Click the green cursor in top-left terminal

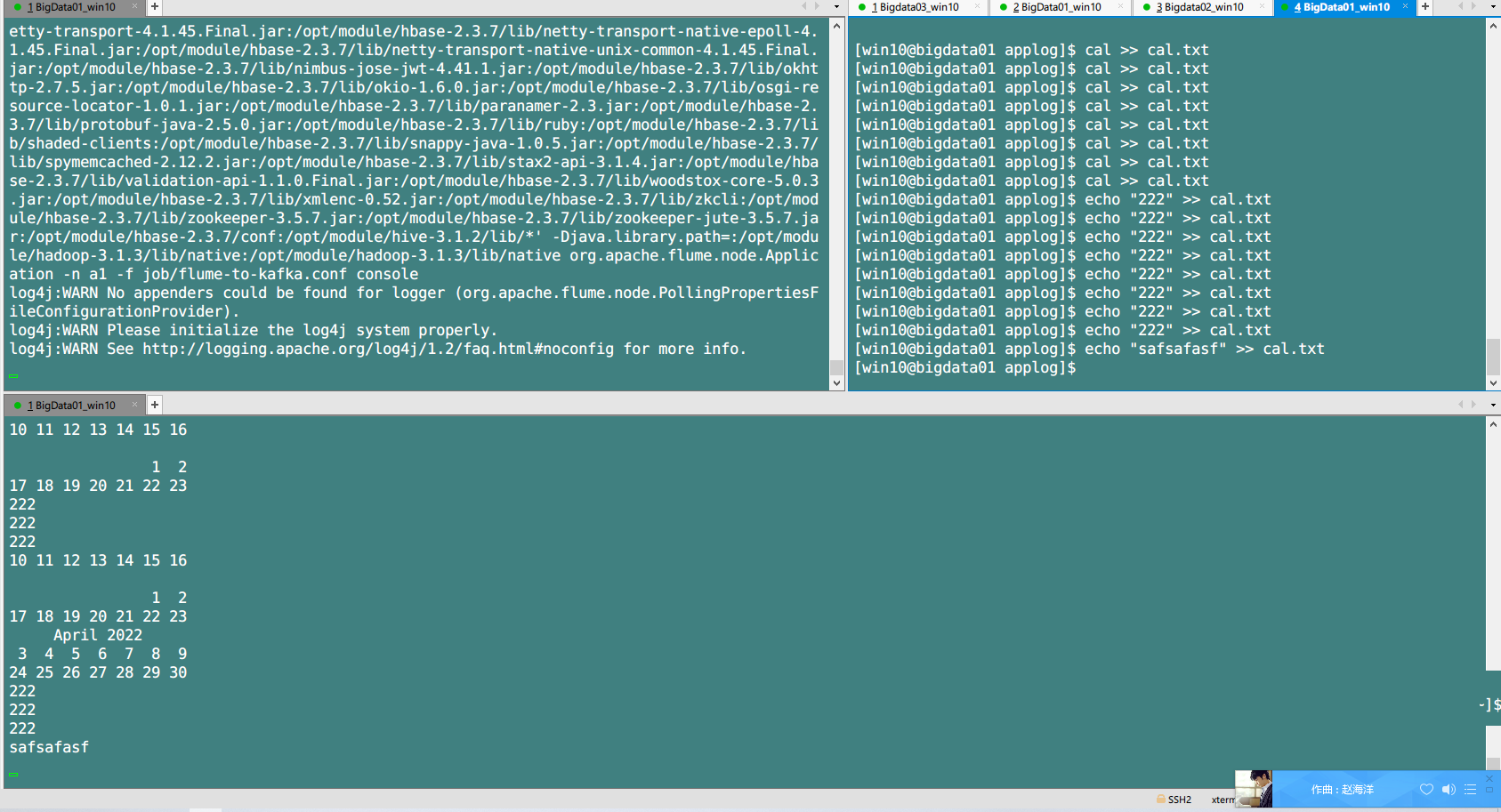point(13,376)
